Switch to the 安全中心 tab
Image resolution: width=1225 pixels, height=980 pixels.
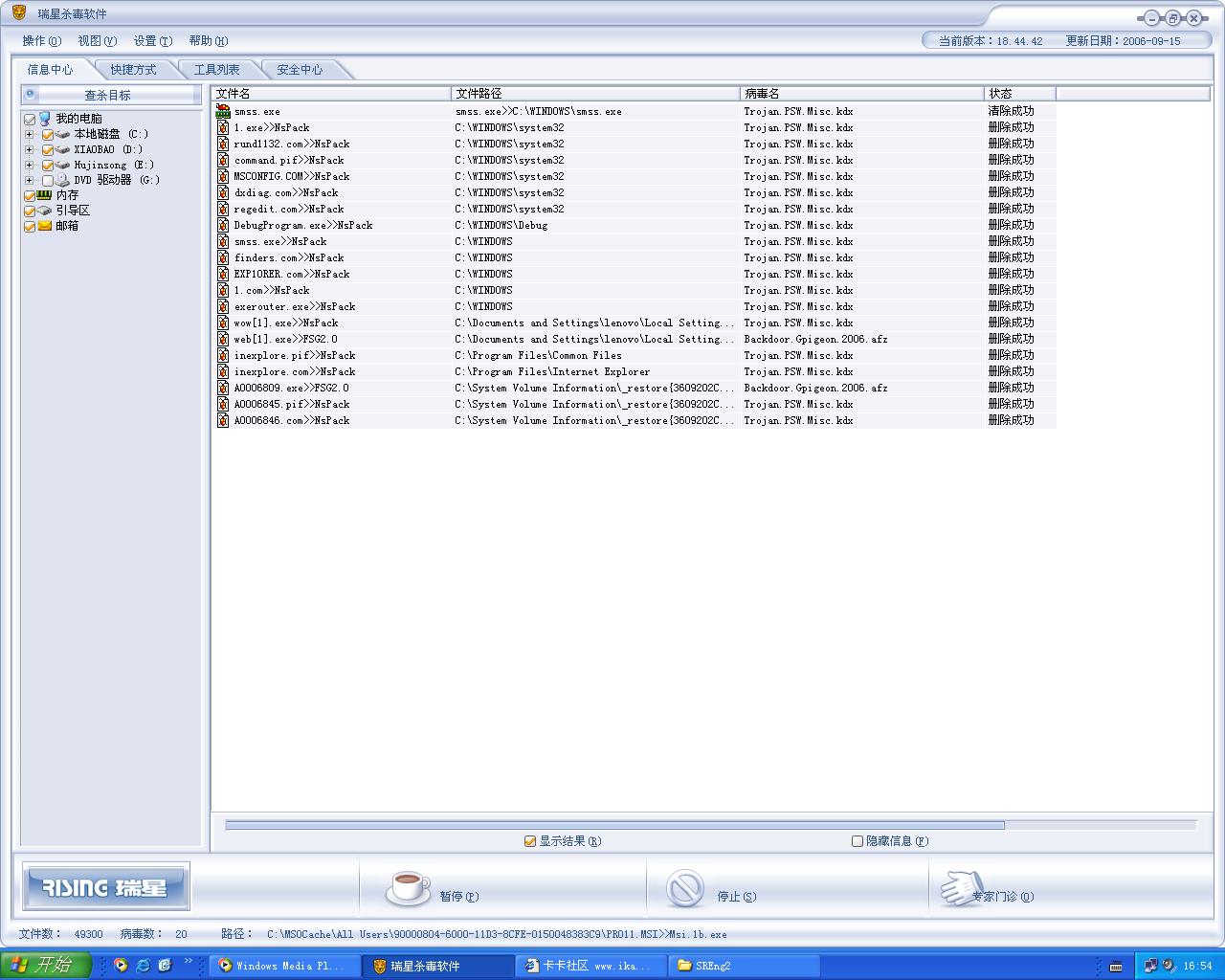(300, 70)
